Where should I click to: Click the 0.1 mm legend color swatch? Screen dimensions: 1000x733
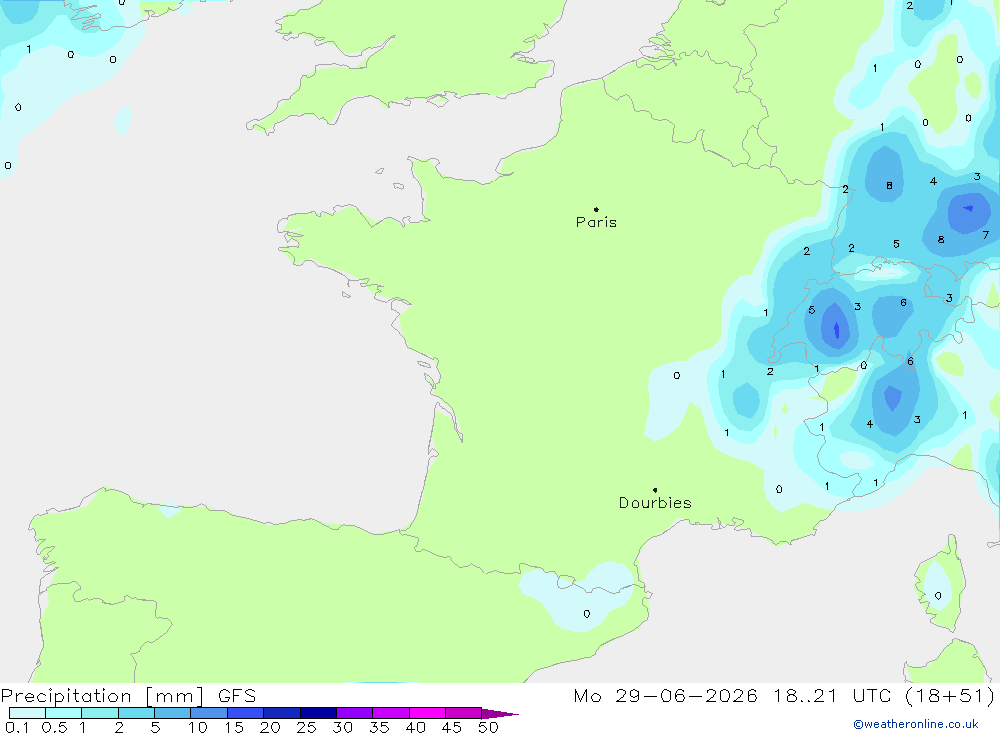point(27,713)
